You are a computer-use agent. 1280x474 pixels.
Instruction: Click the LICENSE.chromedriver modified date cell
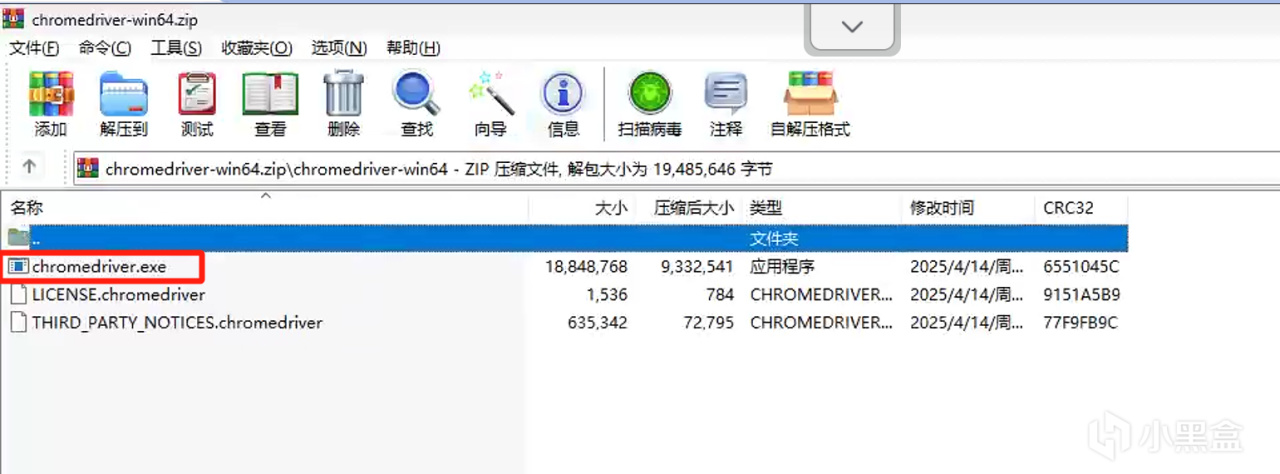tap(967, 295)
